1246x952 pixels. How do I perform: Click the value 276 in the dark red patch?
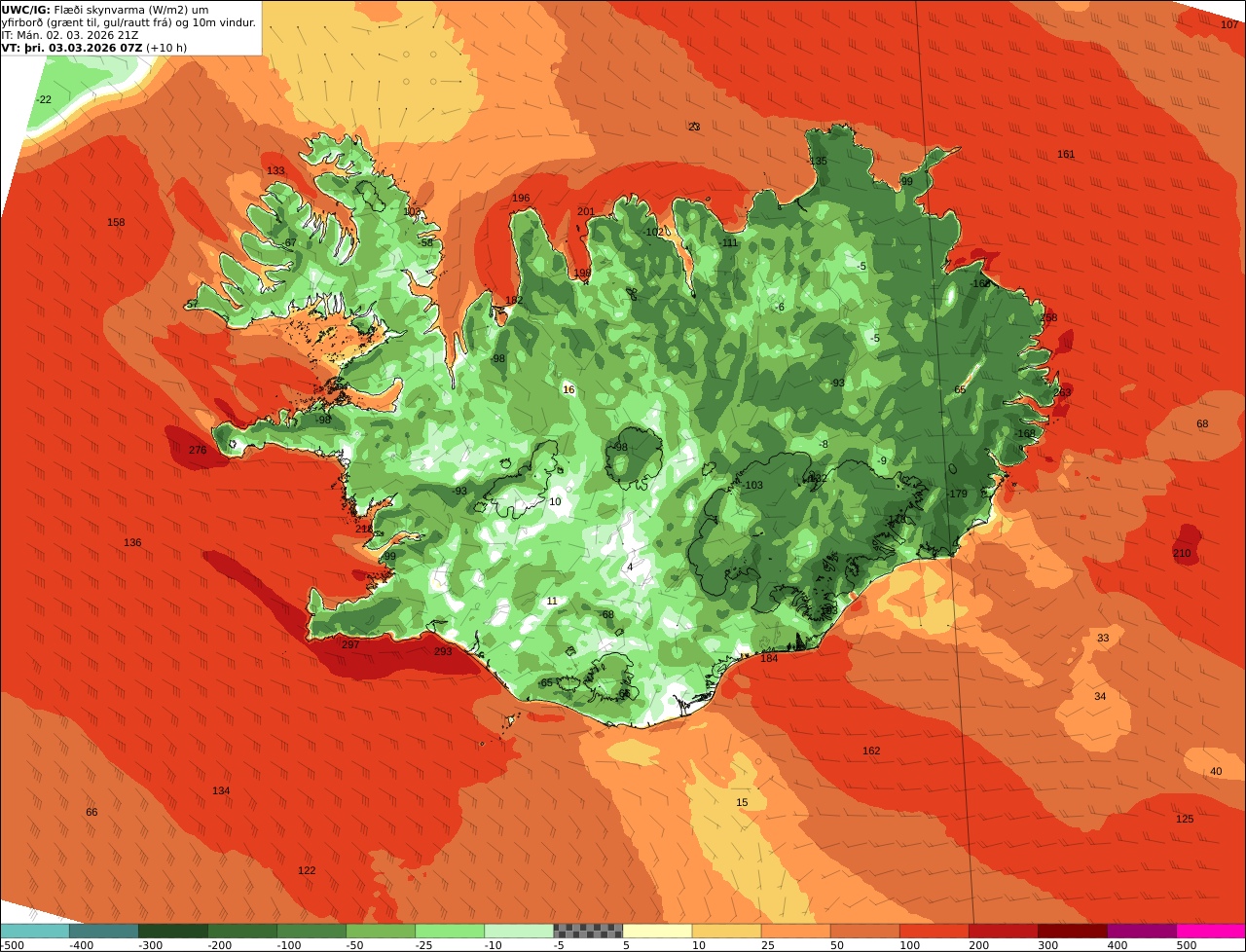pyautogui.click(x=198, y=450)
